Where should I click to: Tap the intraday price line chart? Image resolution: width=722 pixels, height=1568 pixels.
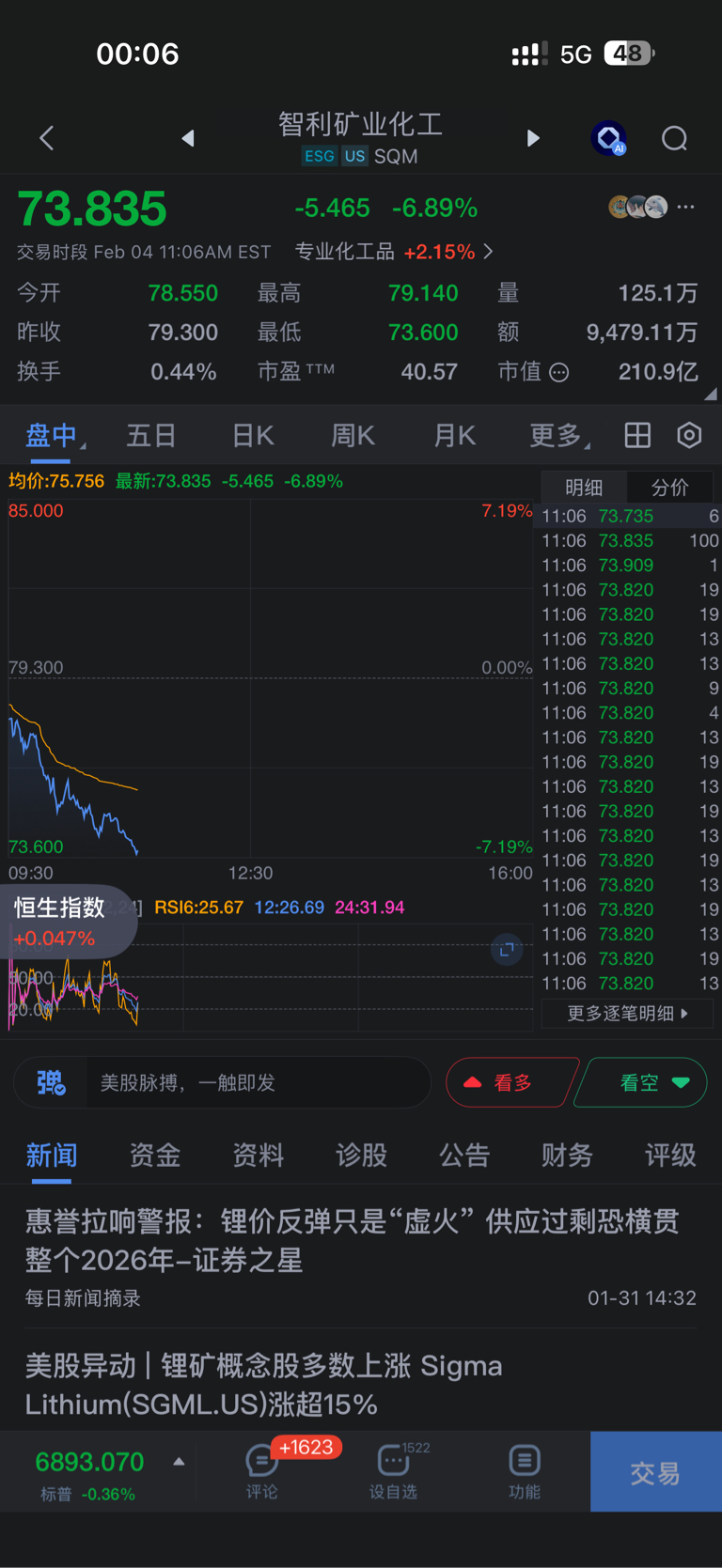(x=271, y=678)
